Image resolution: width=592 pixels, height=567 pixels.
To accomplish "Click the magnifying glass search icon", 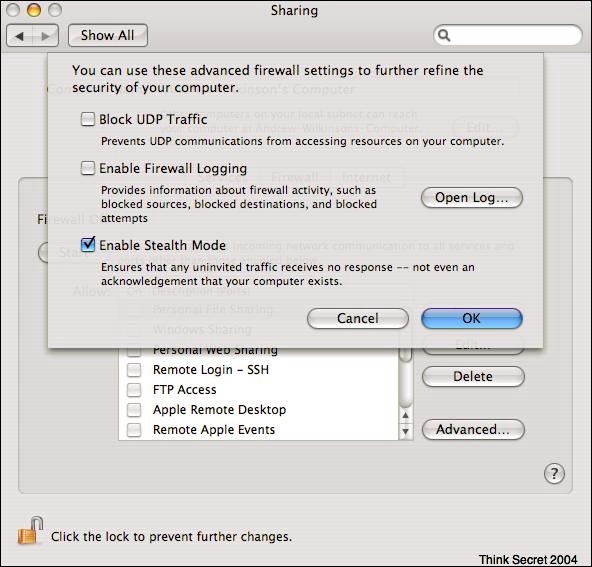I will [444, 35].
